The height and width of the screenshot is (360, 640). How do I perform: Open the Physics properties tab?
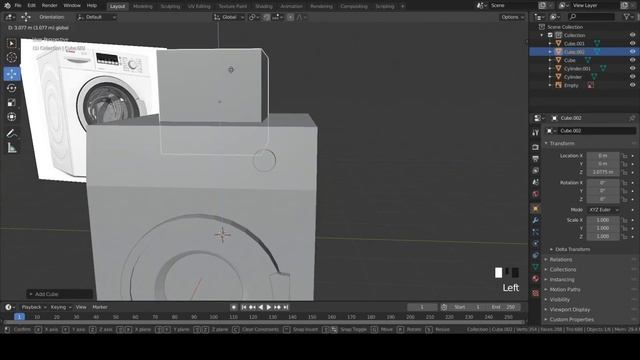(x=536, y=244)
